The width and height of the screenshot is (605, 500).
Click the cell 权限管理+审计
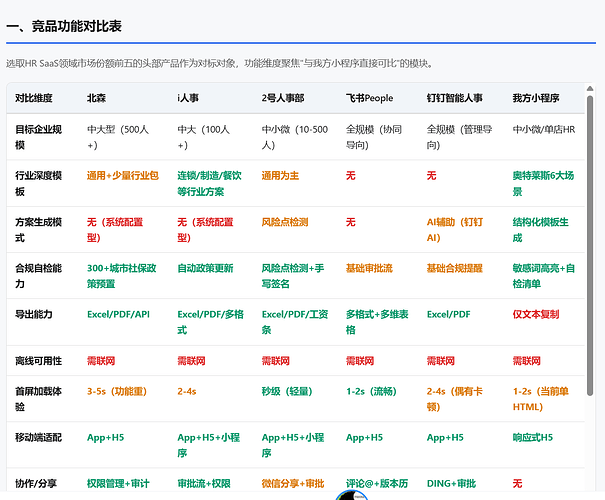coord(118,483)
